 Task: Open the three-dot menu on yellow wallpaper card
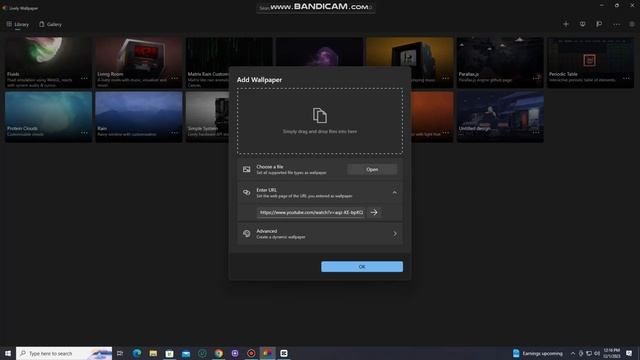click(446, 78)
